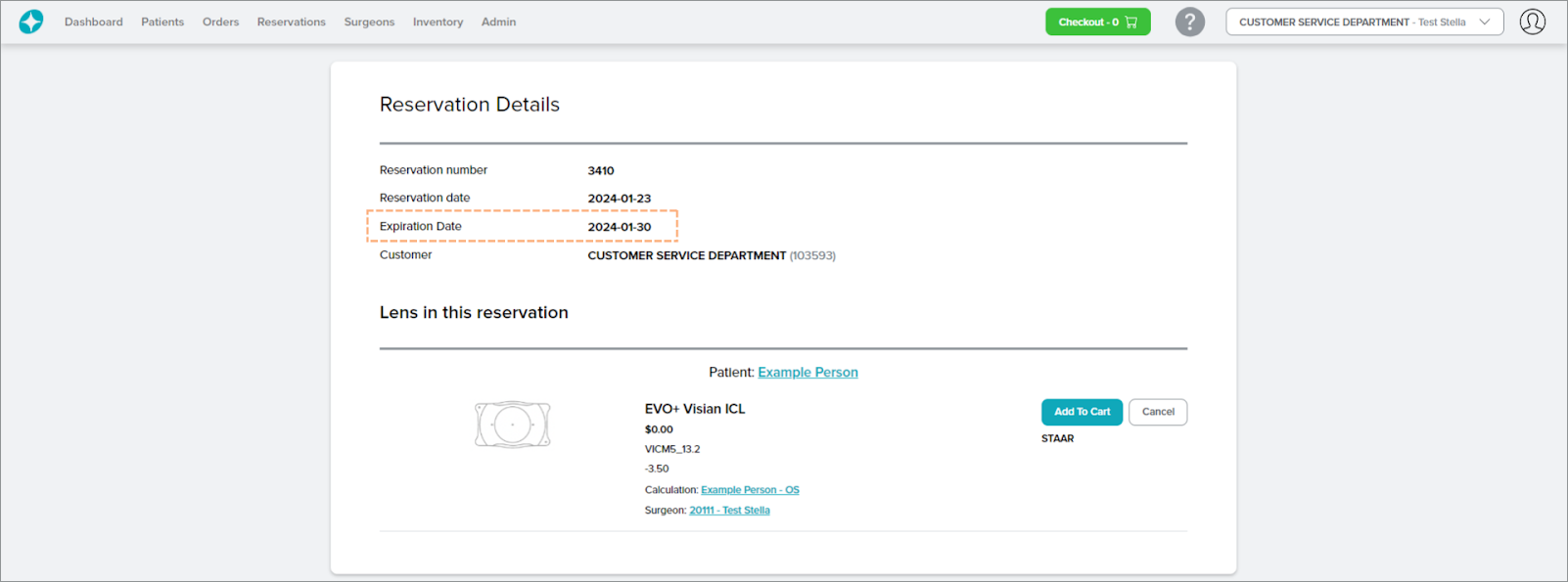Viewport: 1568px width, 582px height.
Task: Add the EVO+ Visian lens to cart
Action: coord(1082,412)
